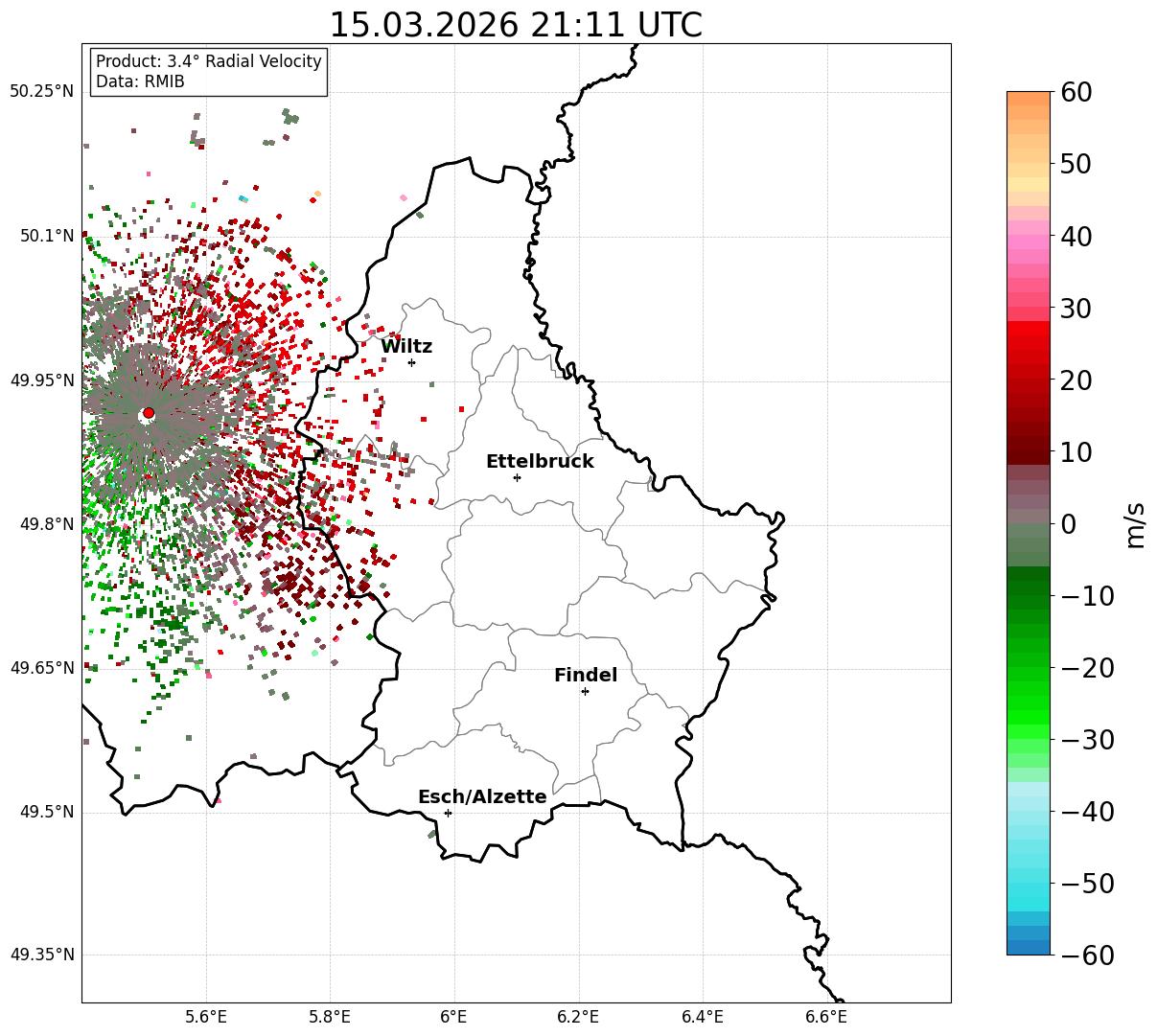Viewport: 1157px width, 1036px height.
Task: Click the colorbar 50 tick label
Action: pyautogui.click(x=1075, y=164)
